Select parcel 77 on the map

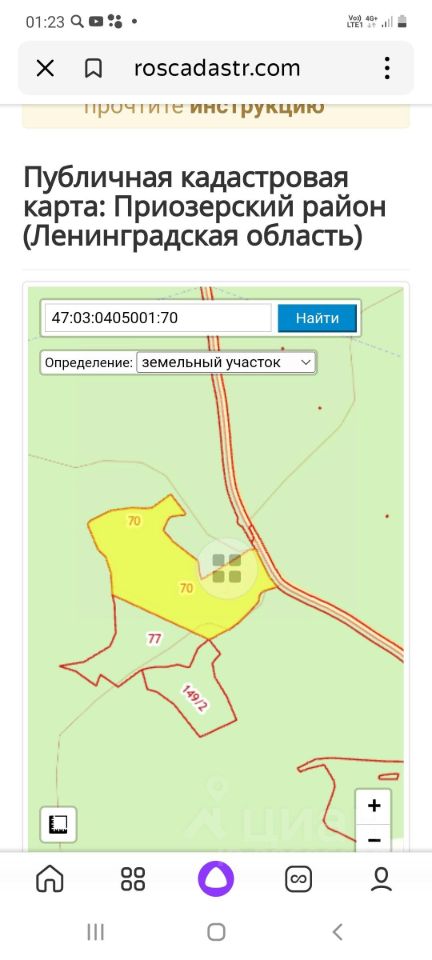point(154,640)
